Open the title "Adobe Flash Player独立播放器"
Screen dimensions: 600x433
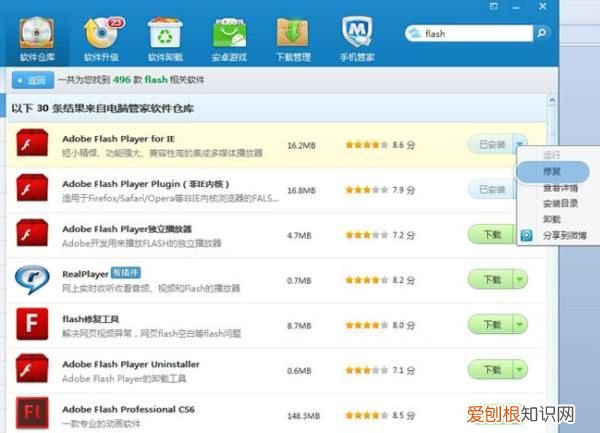127,229
